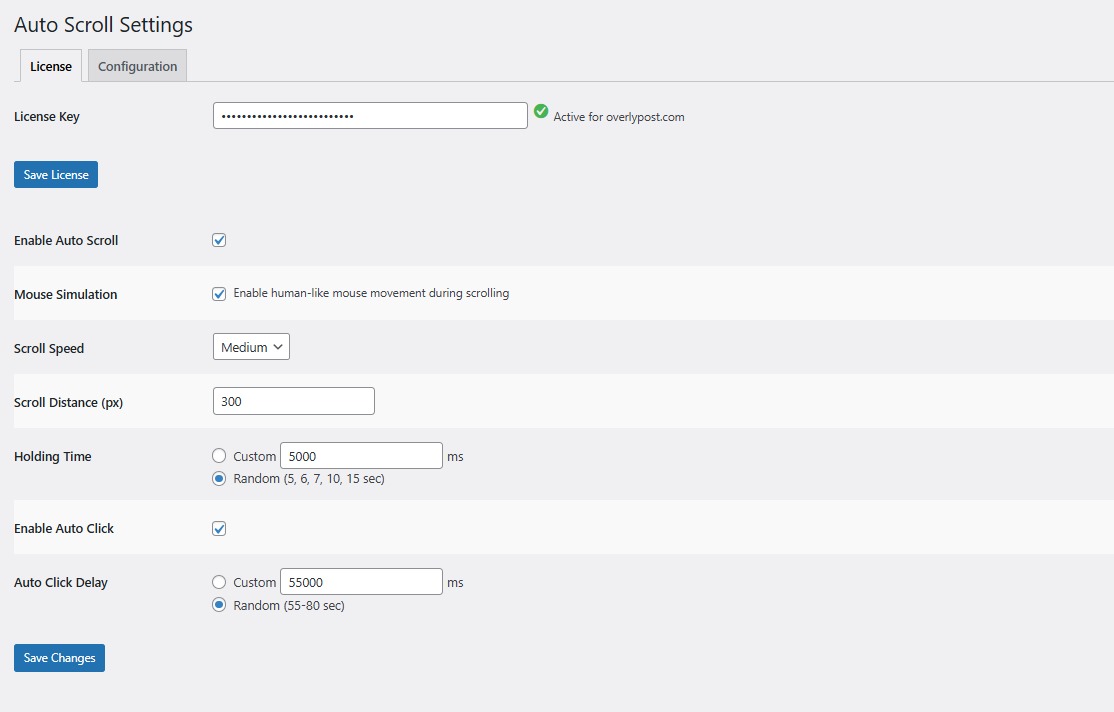Screen dimensions: 1114x712
Task: Click the License Key password field
Action: 370,116
